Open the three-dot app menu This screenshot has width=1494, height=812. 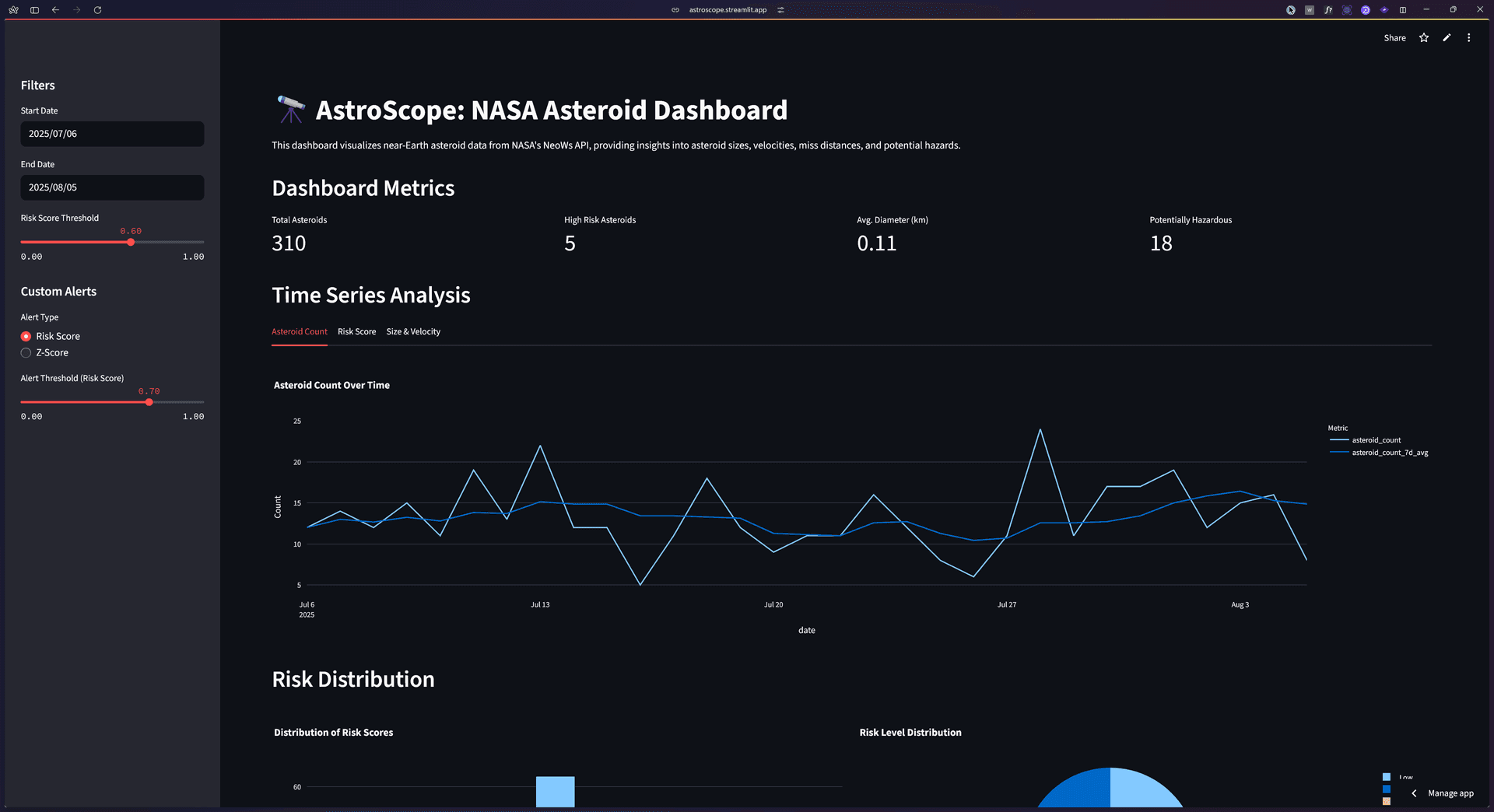[x=1468, y=38]
